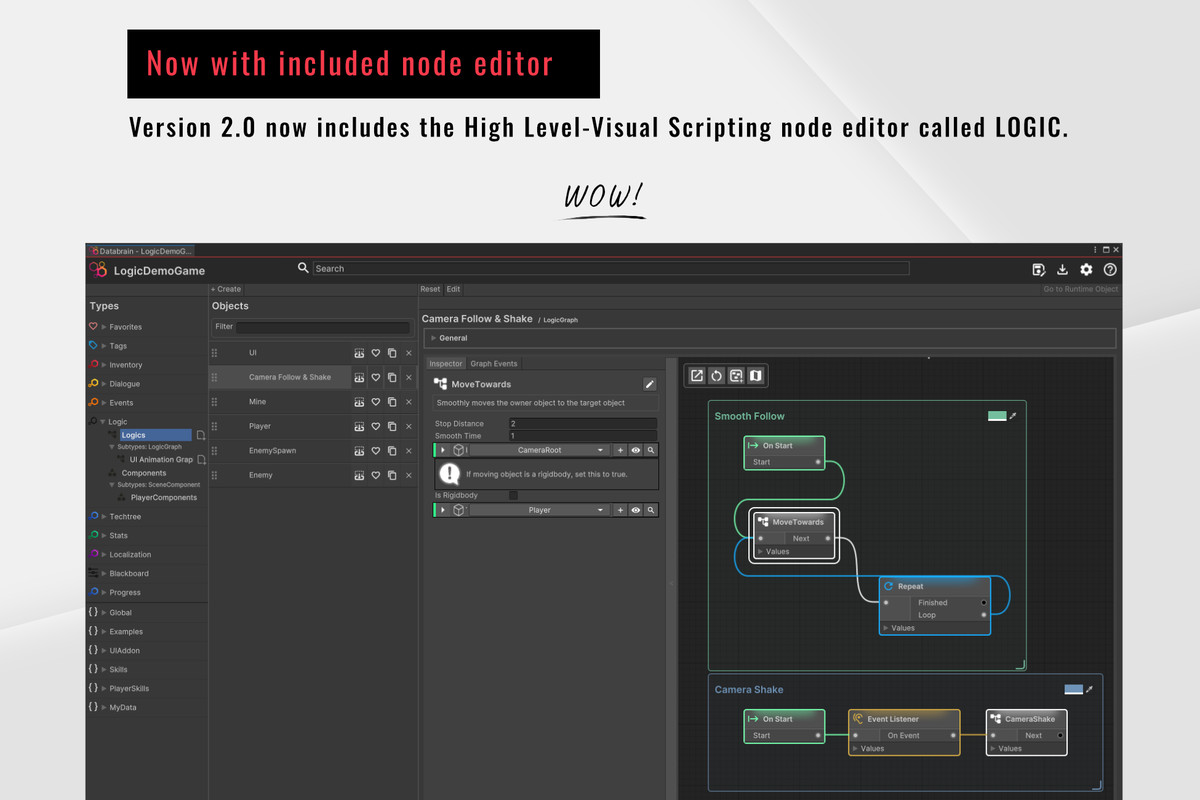The width and height of the screenshot is (1200, 800).
Task: Expand the Favorites type category
Action: 104,327
